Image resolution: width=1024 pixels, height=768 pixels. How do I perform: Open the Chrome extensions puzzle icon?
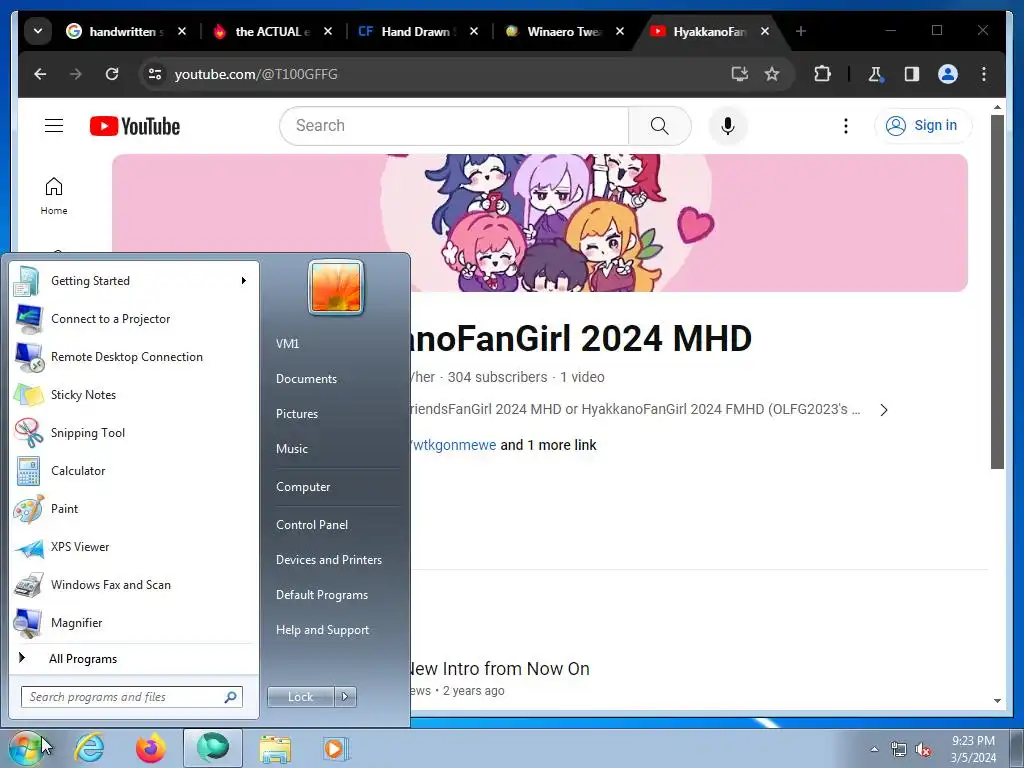(x=822, y=74)
